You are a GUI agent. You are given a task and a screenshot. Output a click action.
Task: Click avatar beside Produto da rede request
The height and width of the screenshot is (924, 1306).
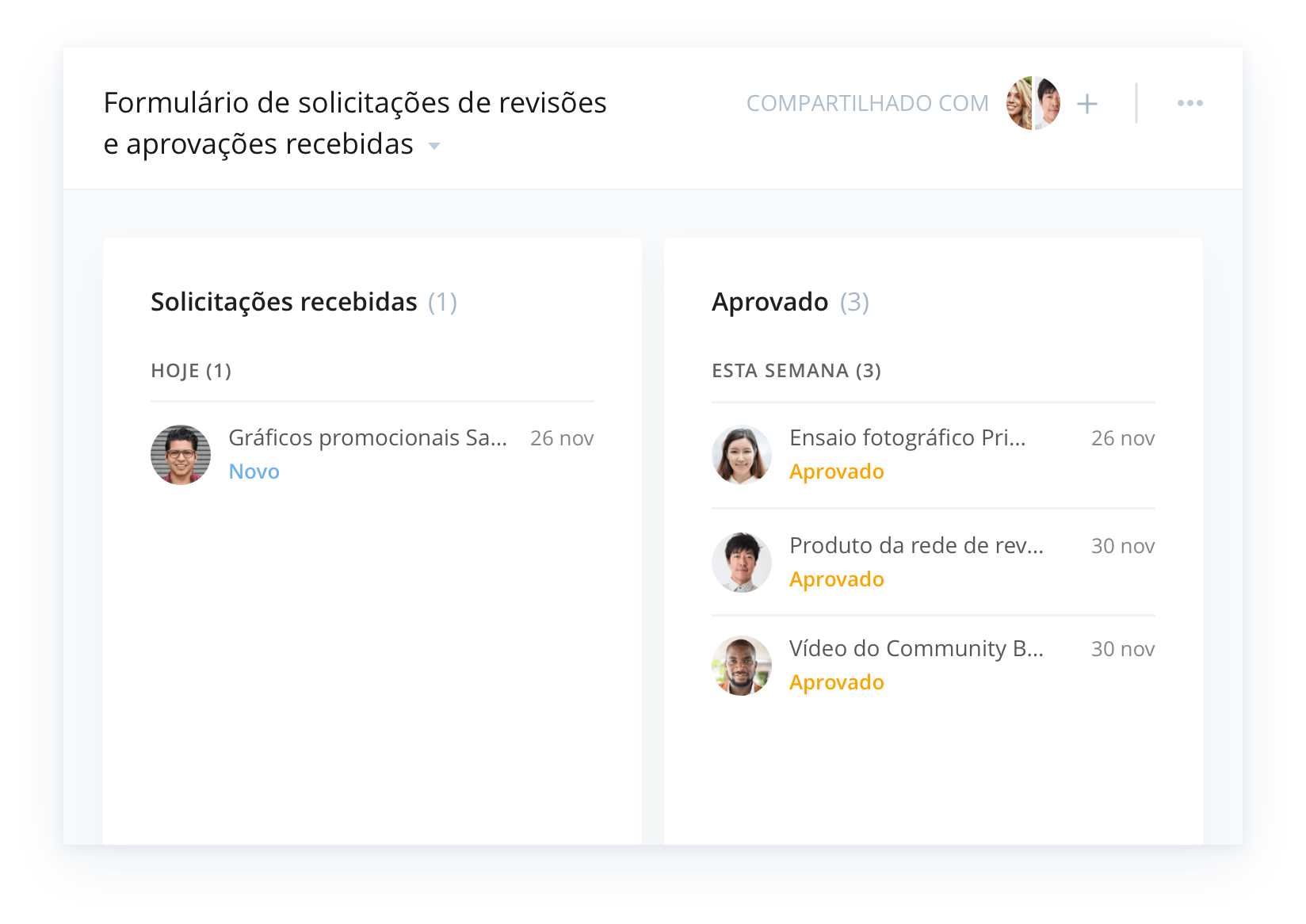742,563
